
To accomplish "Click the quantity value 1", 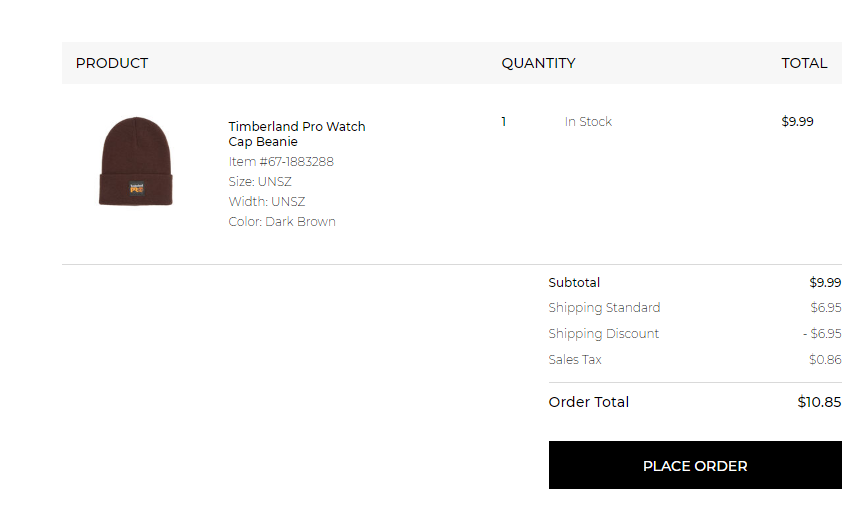I will [x=504, y=122].
